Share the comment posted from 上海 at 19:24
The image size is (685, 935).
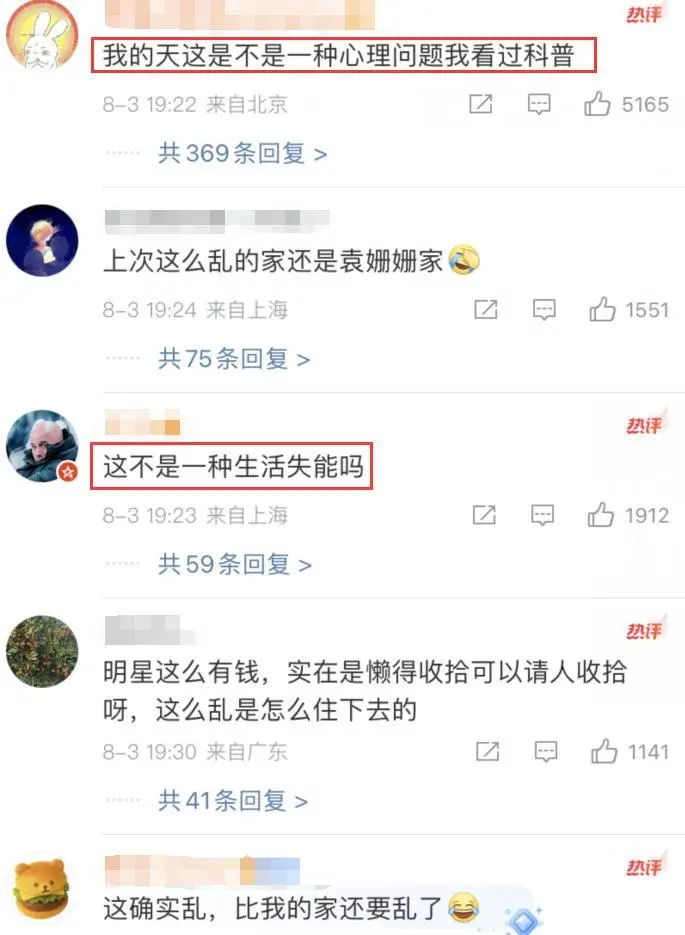485,309
